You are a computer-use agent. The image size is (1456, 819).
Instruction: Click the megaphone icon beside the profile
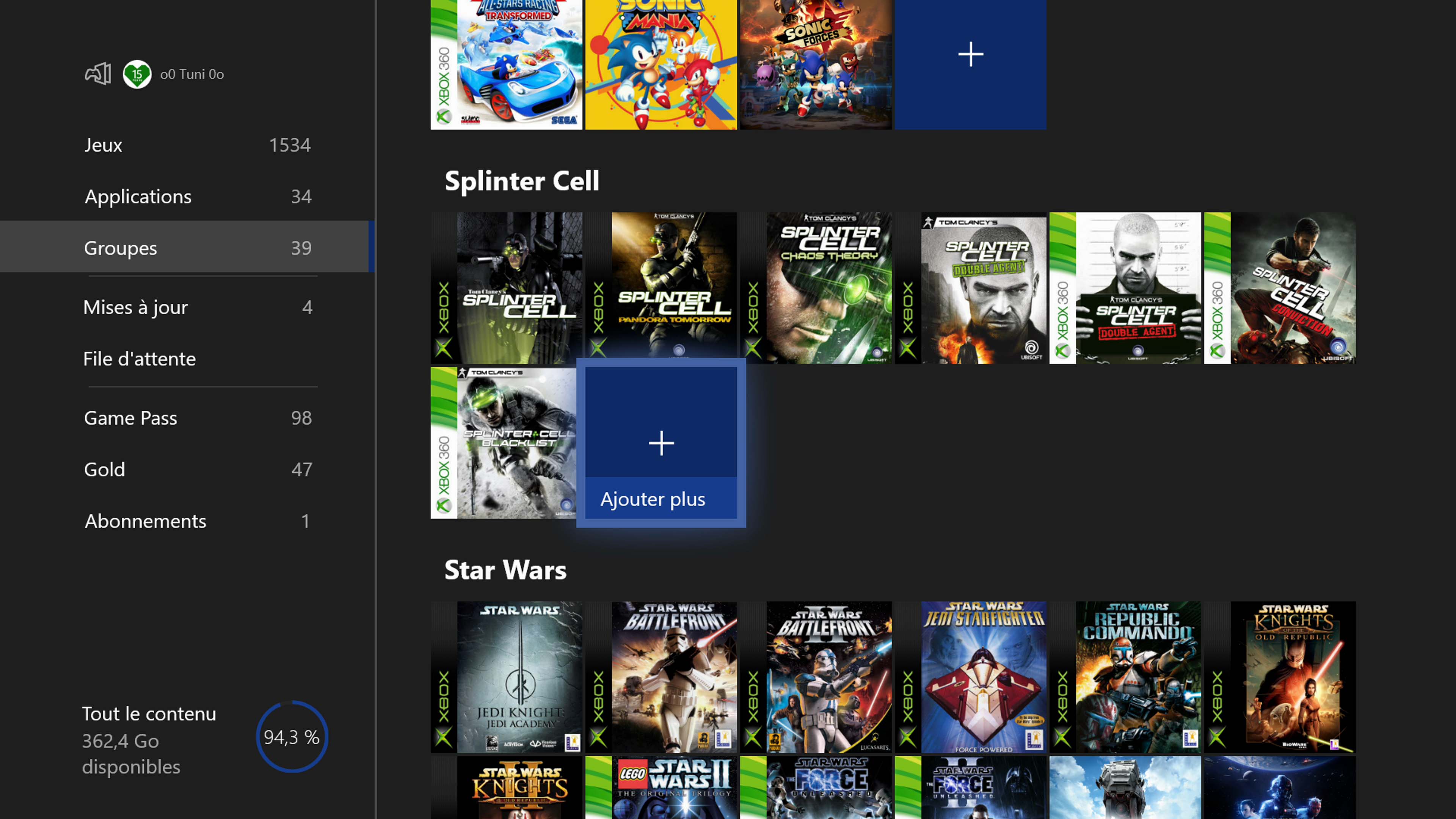point(98,74)
